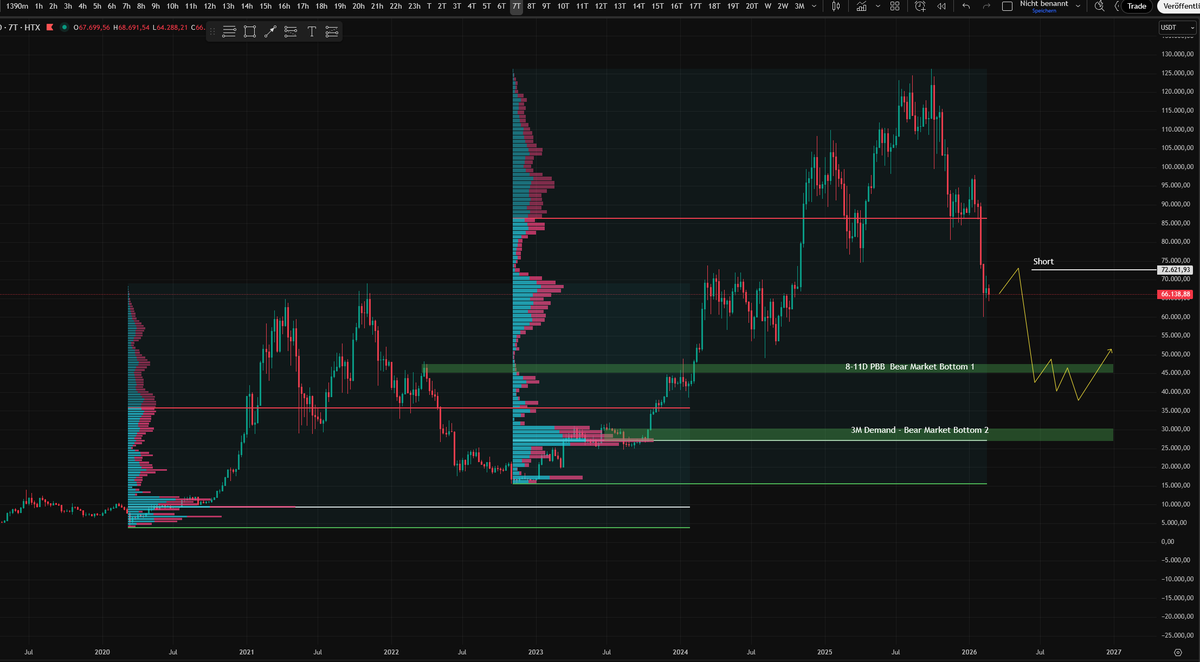The height and width of the screenshot is (662, 1200).
Task: Open drawing settings icon in floating toolbar
Action: pyautogui.click(x=331, y=32)
